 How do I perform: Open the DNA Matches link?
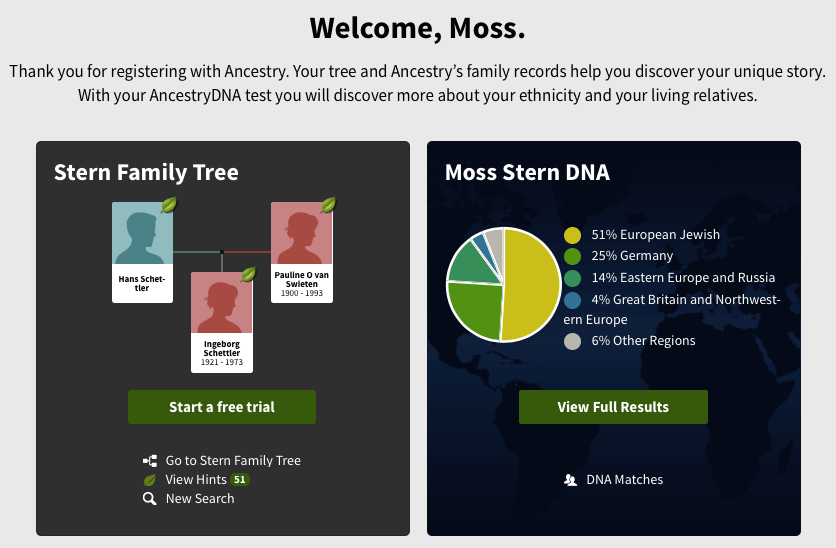click(x=624, y=480)
